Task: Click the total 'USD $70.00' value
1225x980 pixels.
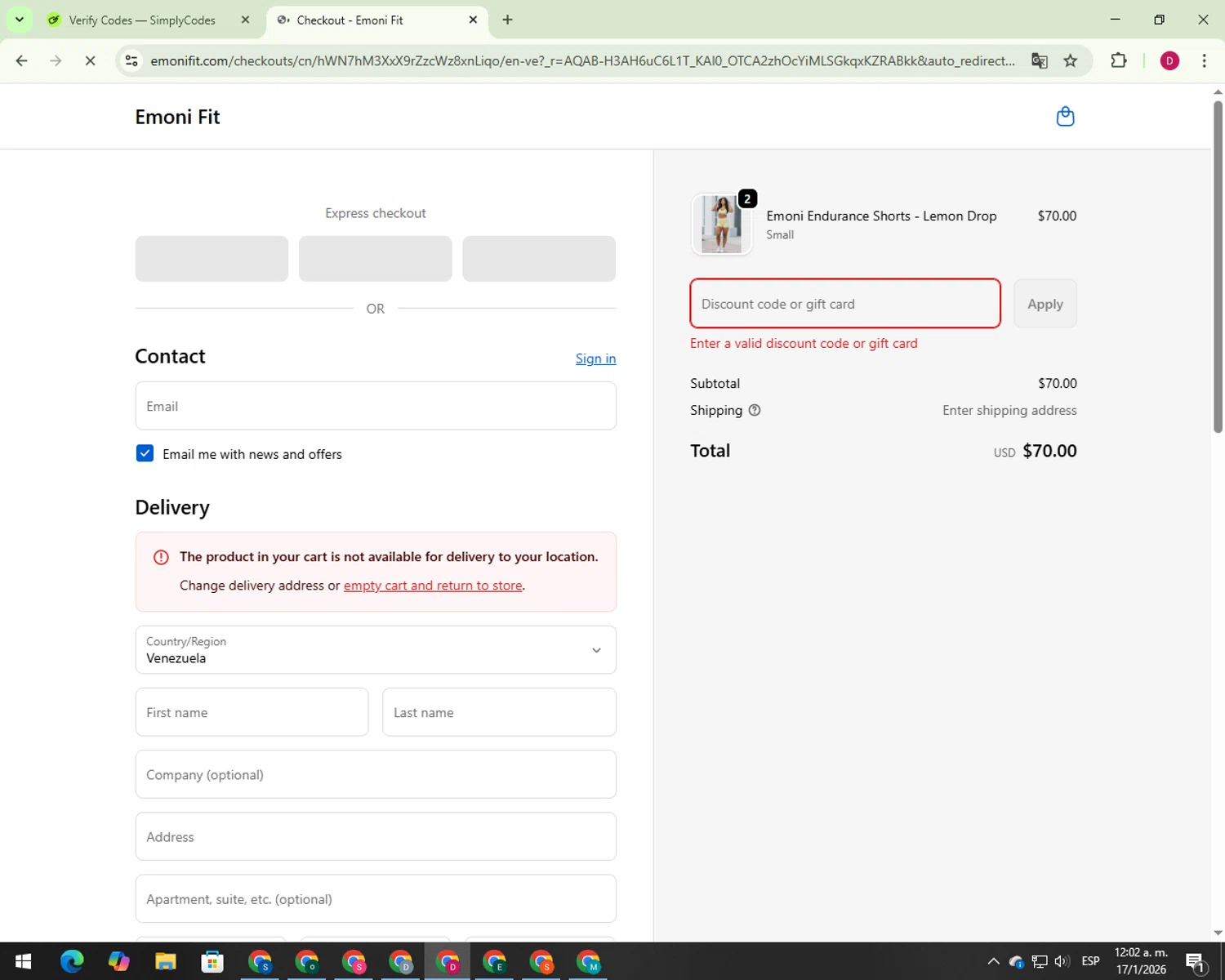Action: pos(1035,451)
